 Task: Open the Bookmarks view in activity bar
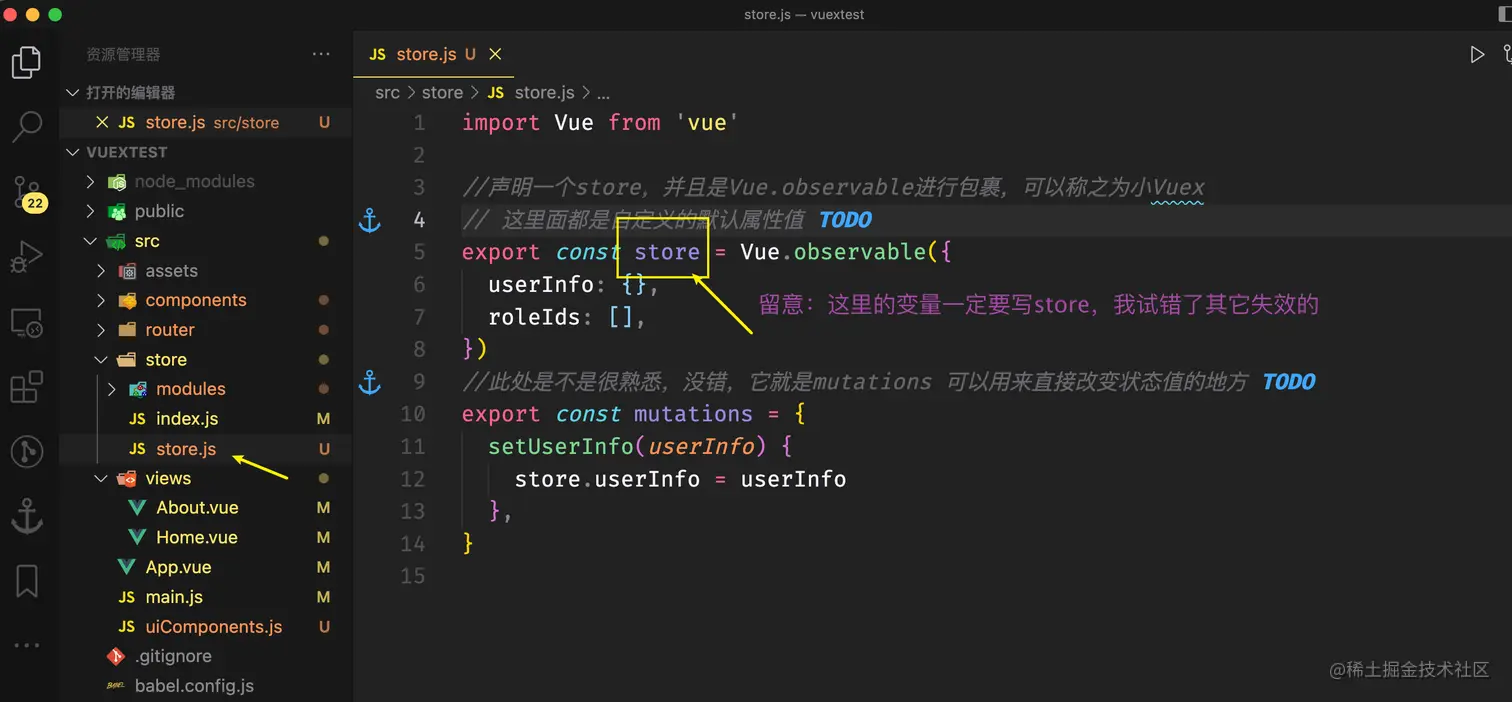tap(26, 581)
